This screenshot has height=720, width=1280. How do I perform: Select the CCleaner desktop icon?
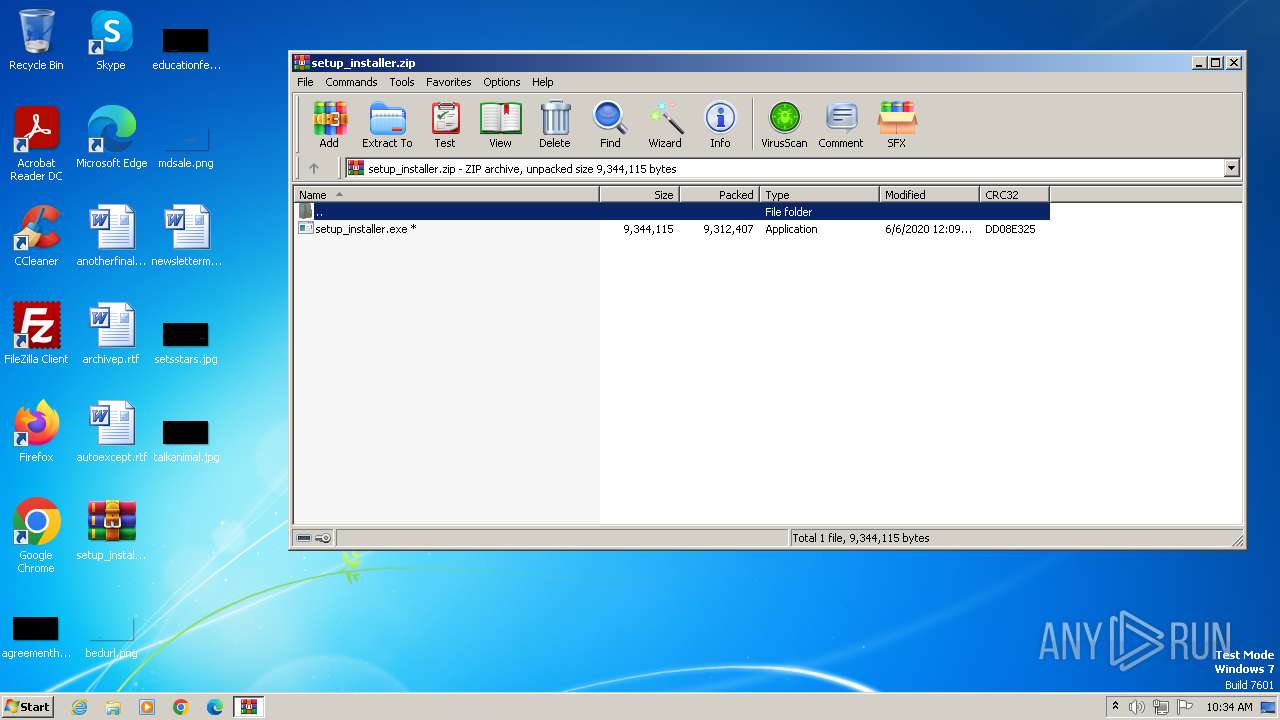pyautogui.click(x=36, y=237)
